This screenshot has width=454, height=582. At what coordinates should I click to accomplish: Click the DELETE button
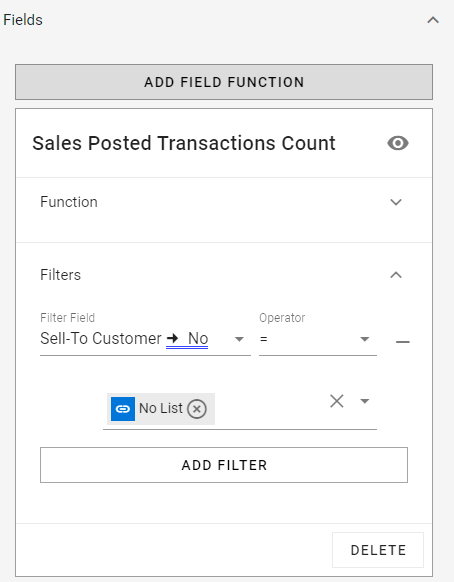click(x=378, y=550)
